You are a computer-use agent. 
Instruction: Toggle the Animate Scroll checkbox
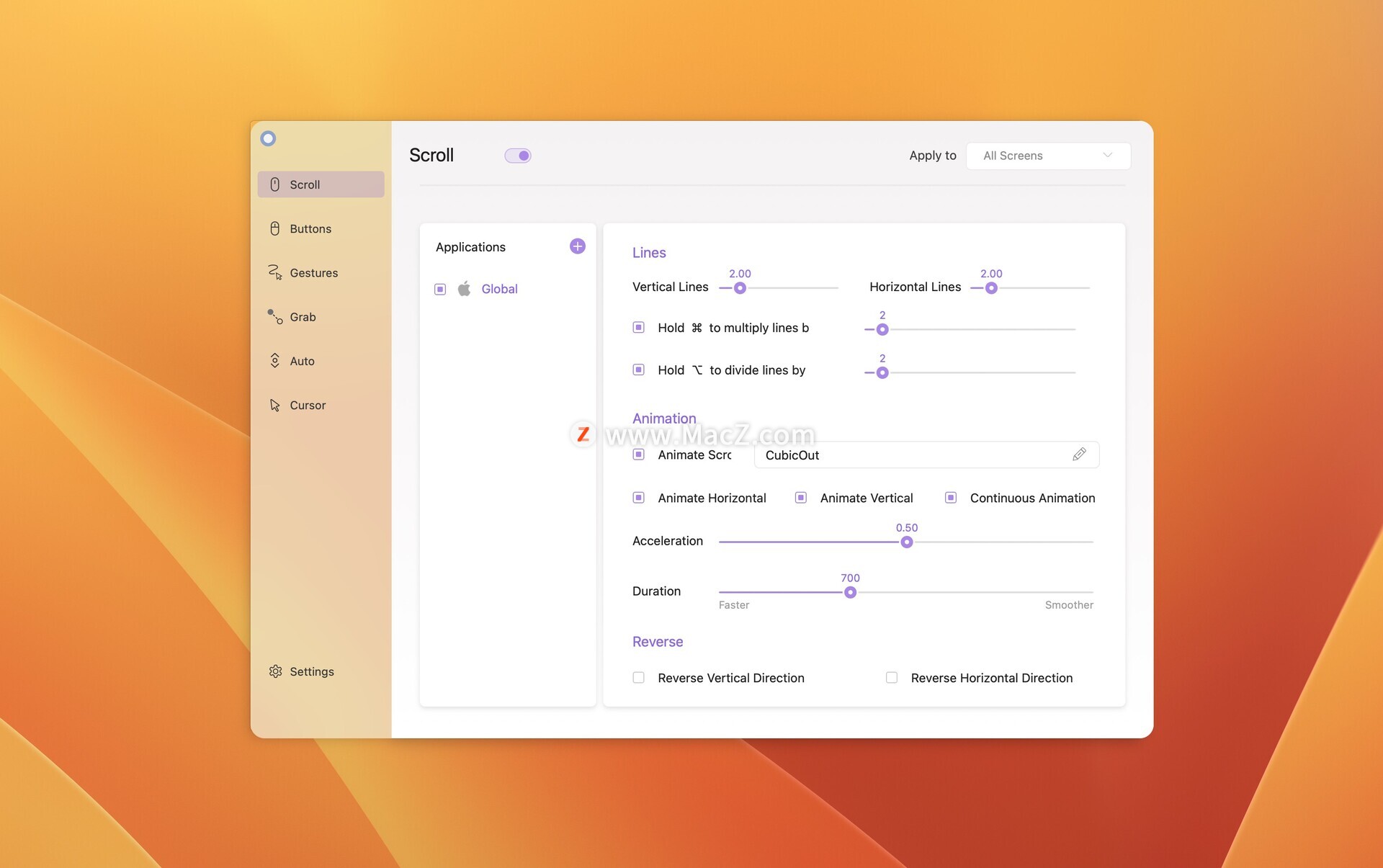(638, 455)
